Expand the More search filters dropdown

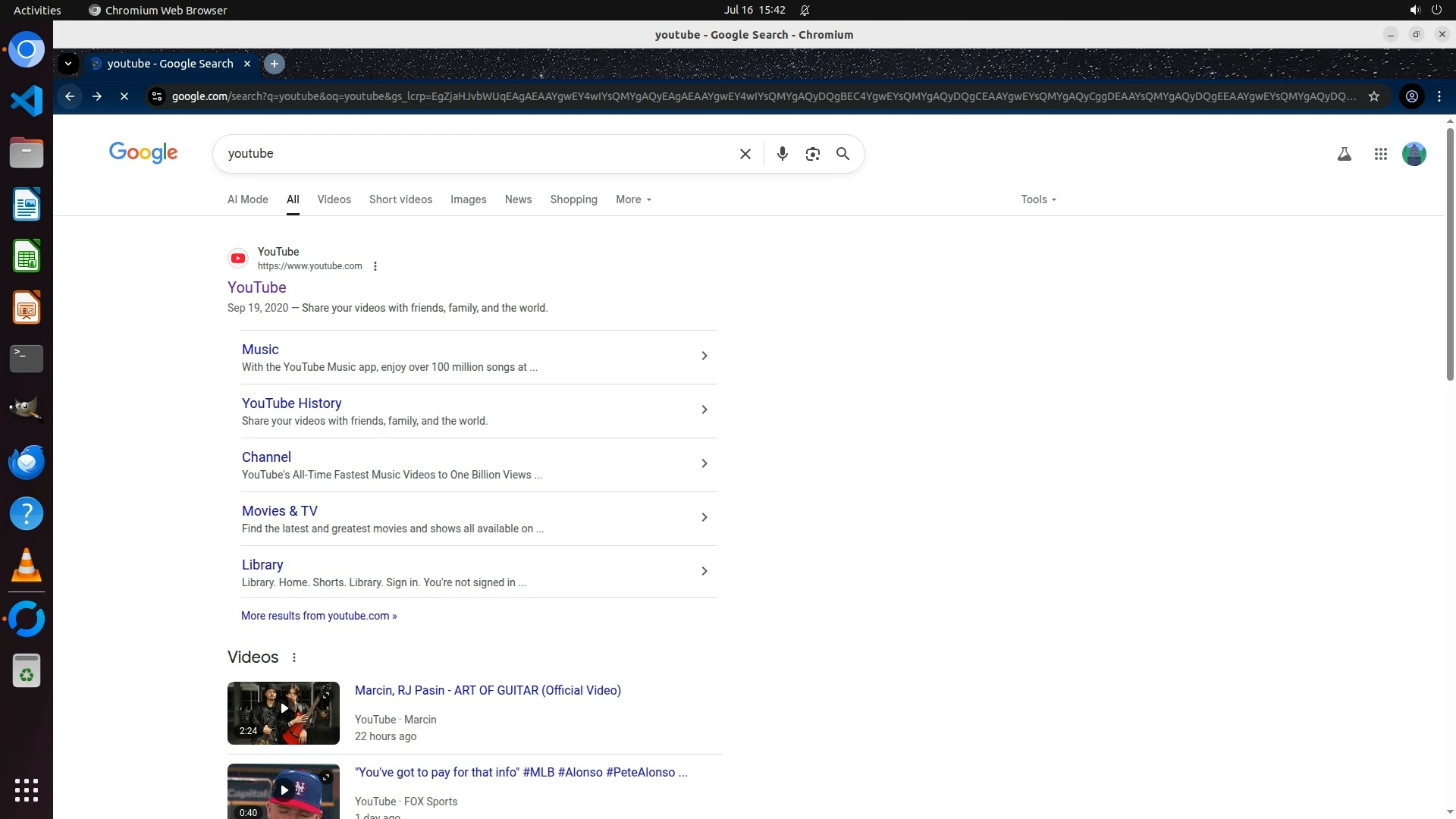point(633,199)
